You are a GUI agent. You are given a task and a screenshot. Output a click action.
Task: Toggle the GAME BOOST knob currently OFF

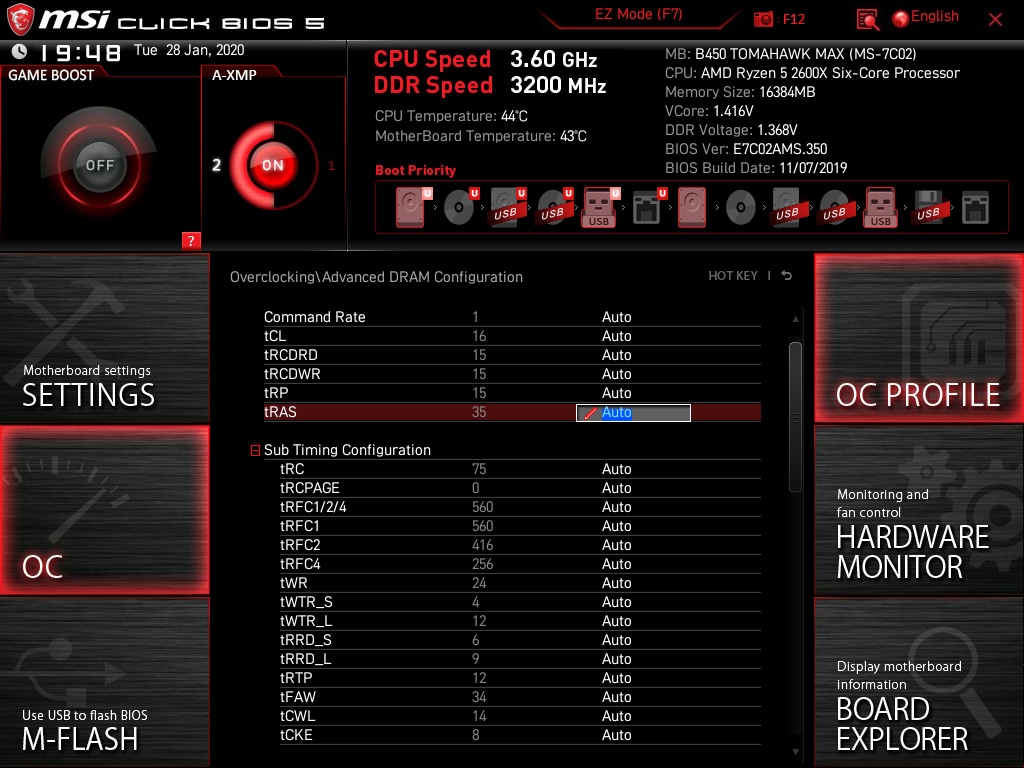pos(99,165)
